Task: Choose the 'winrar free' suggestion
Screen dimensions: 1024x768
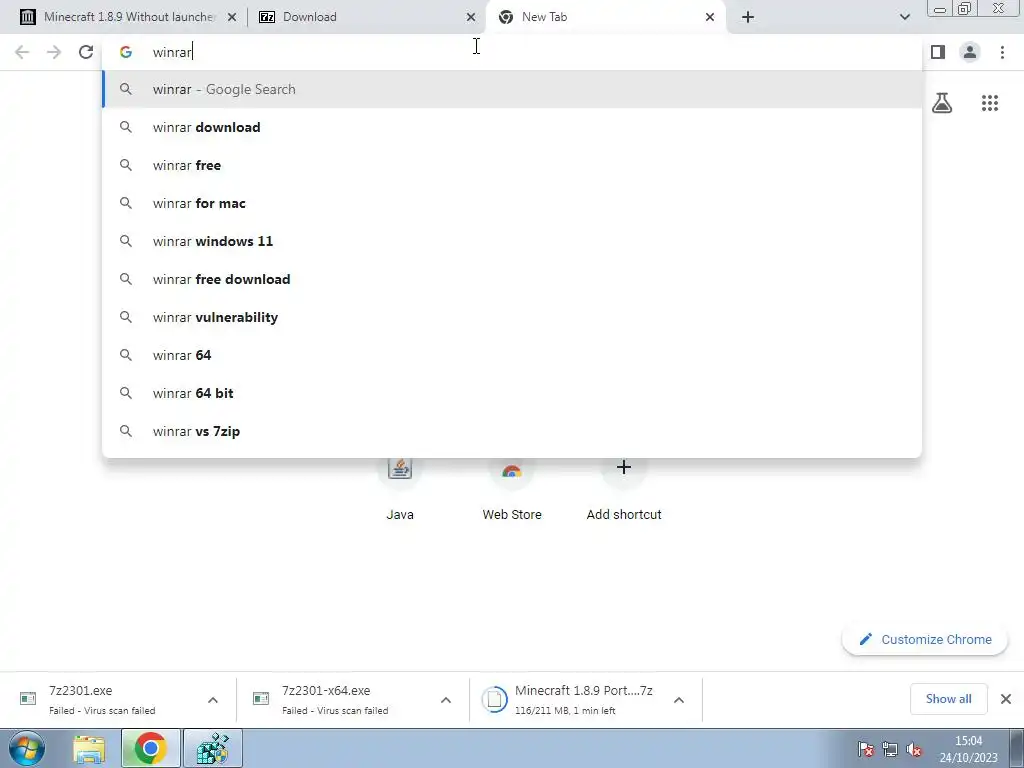Action: click(x=512, y=165)
